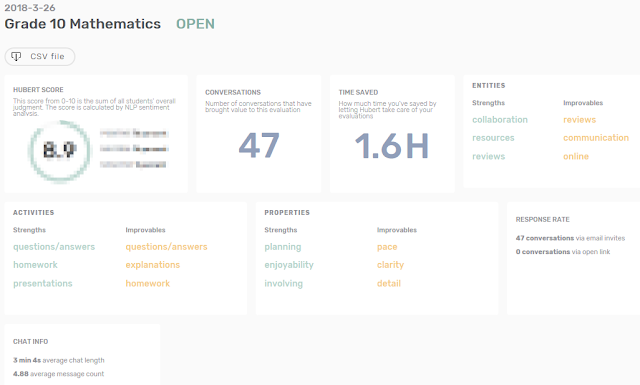Screen dimensions: 640x385
Task: Click the Improvables label in Entities
Action: (583, 103)
